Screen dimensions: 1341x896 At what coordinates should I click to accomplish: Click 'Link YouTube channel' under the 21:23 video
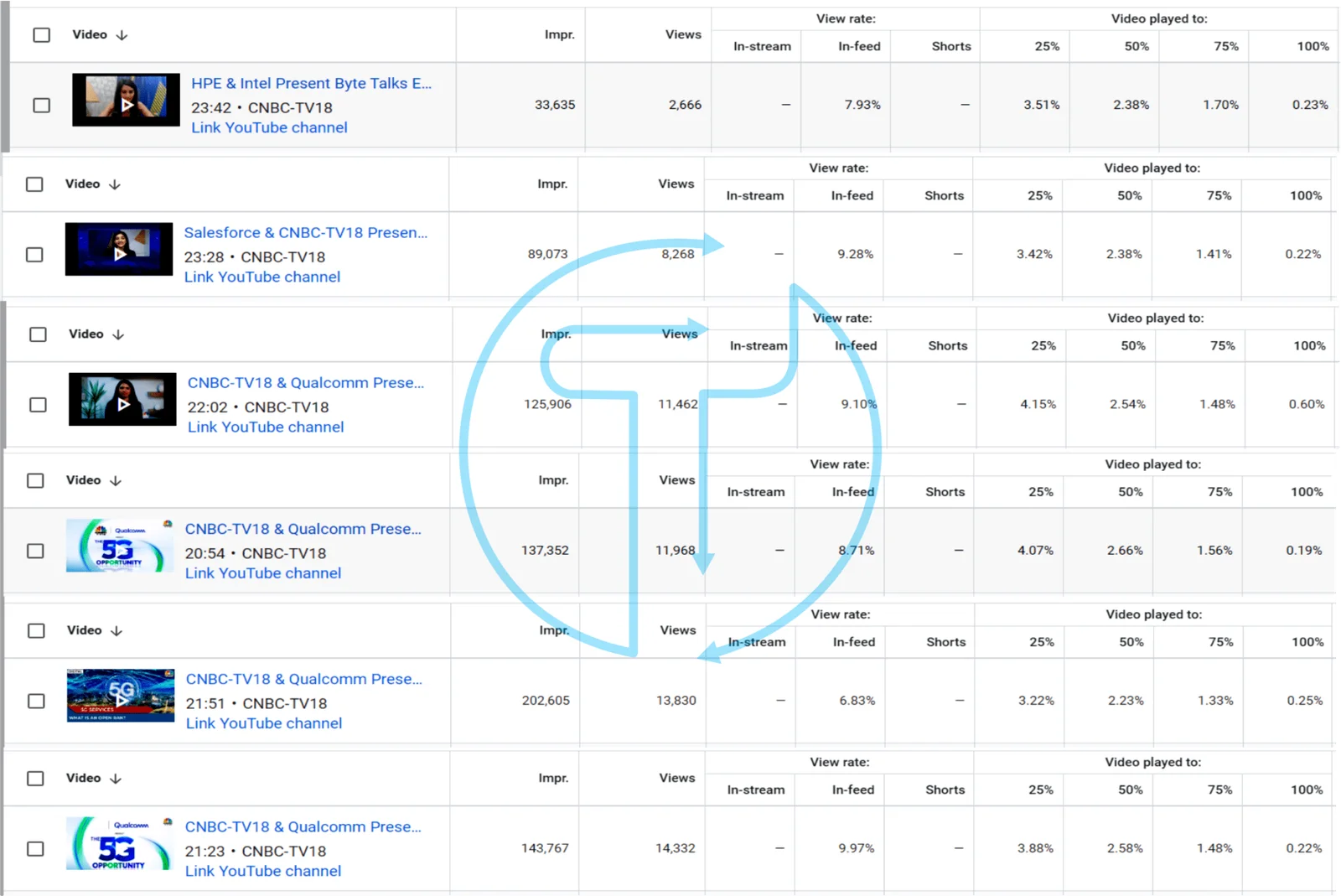pos(263,871)
